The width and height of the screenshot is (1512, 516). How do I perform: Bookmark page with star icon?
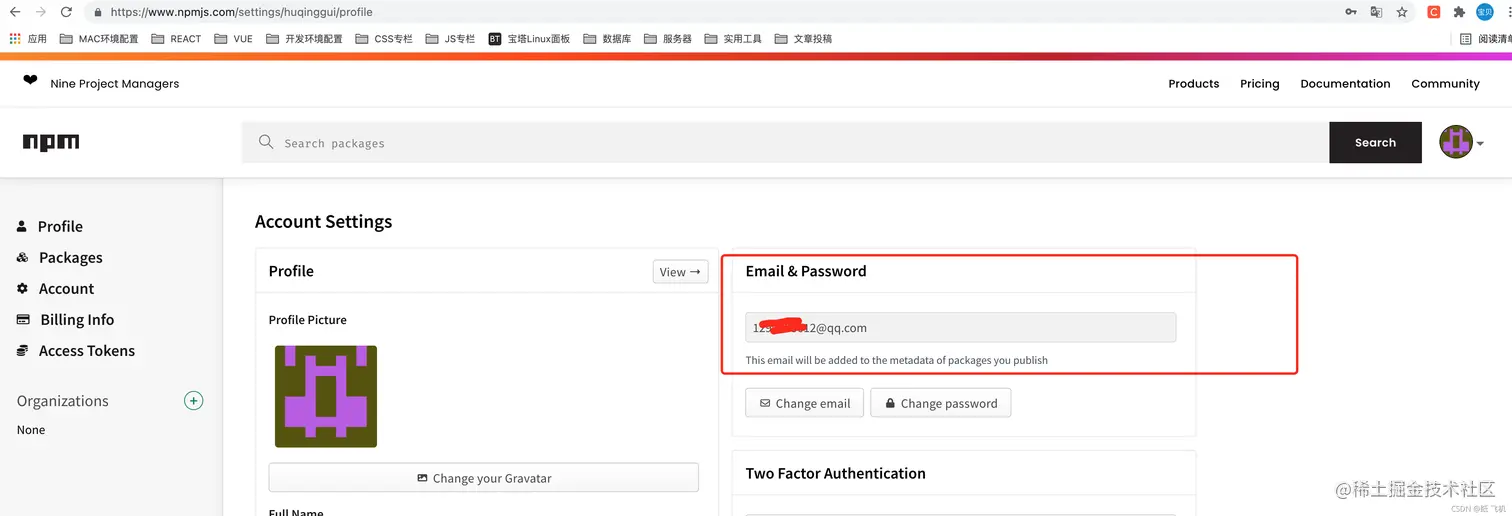tap(1402, 12)
